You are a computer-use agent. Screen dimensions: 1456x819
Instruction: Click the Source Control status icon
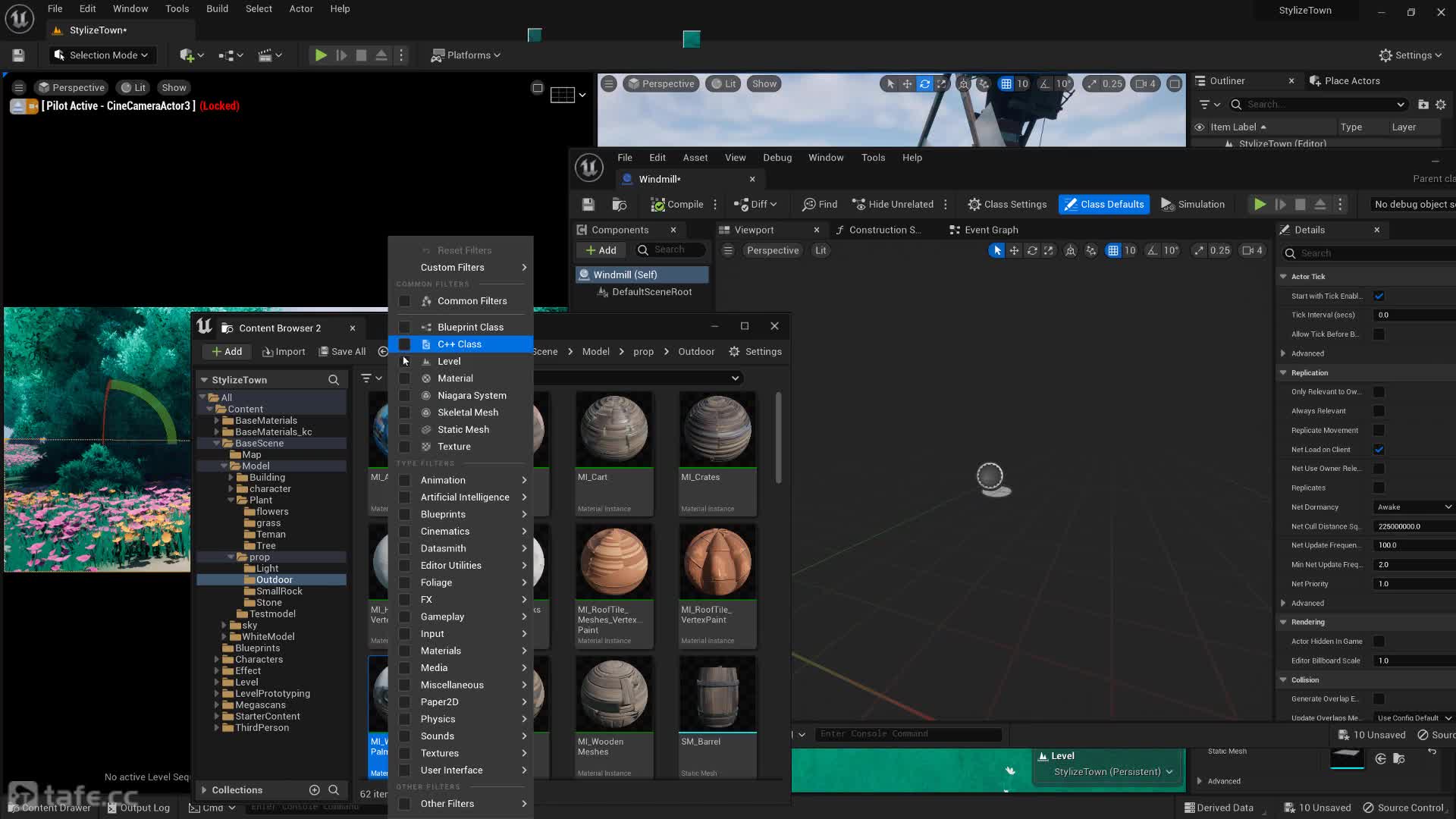[x=1369, y=808]
